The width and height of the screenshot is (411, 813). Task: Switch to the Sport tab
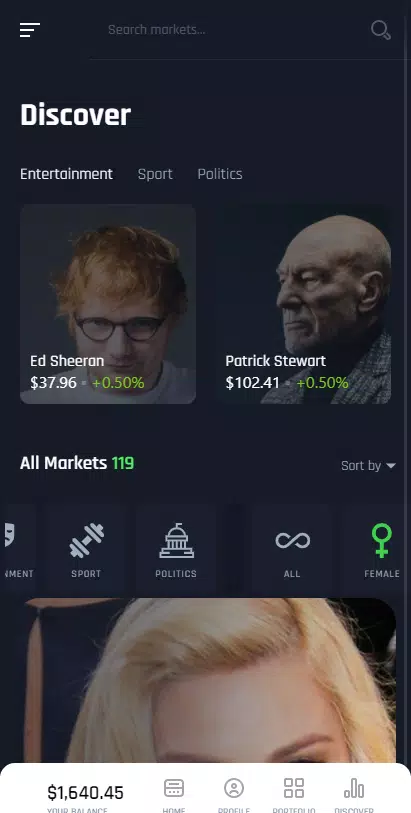coord(155,174)
